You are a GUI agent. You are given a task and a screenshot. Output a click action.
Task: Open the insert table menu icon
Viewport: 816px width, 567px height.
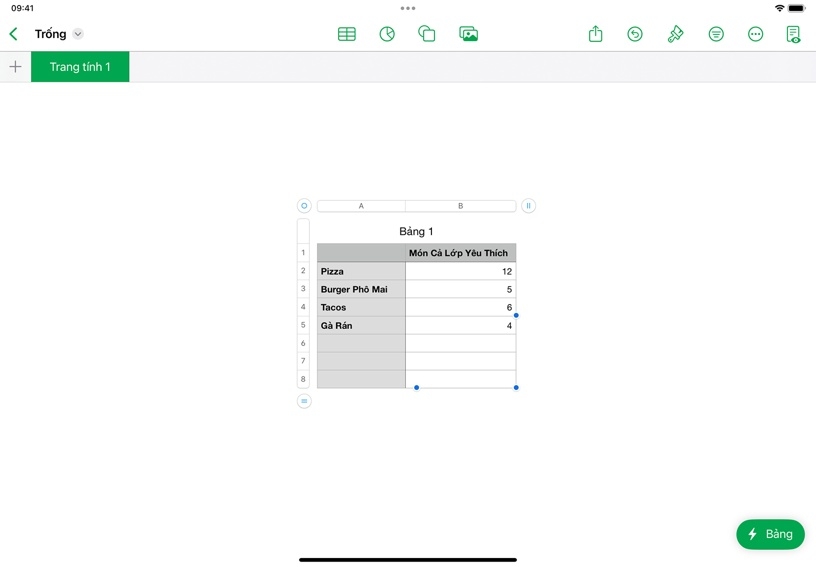tap(347, 34)
